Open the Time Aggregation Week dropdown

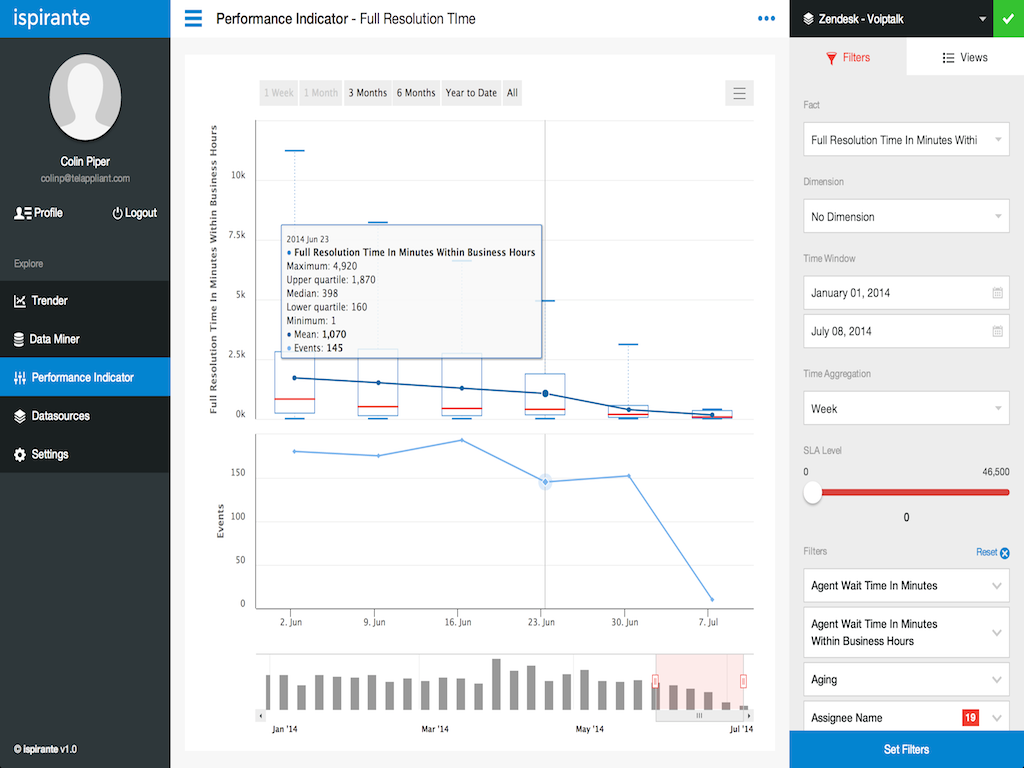tap(906, 408)
